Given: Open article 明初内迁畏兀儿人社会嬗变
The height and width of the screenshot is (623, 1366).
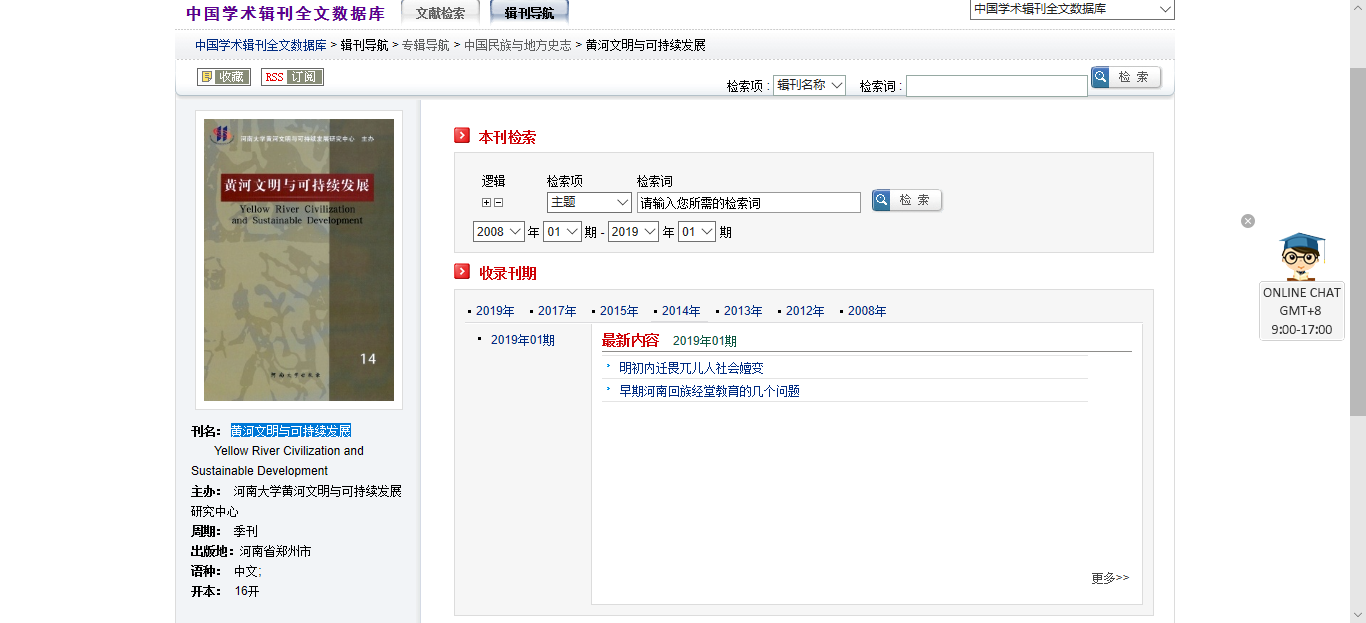Looking at the screenshot, I should [691, 368].
